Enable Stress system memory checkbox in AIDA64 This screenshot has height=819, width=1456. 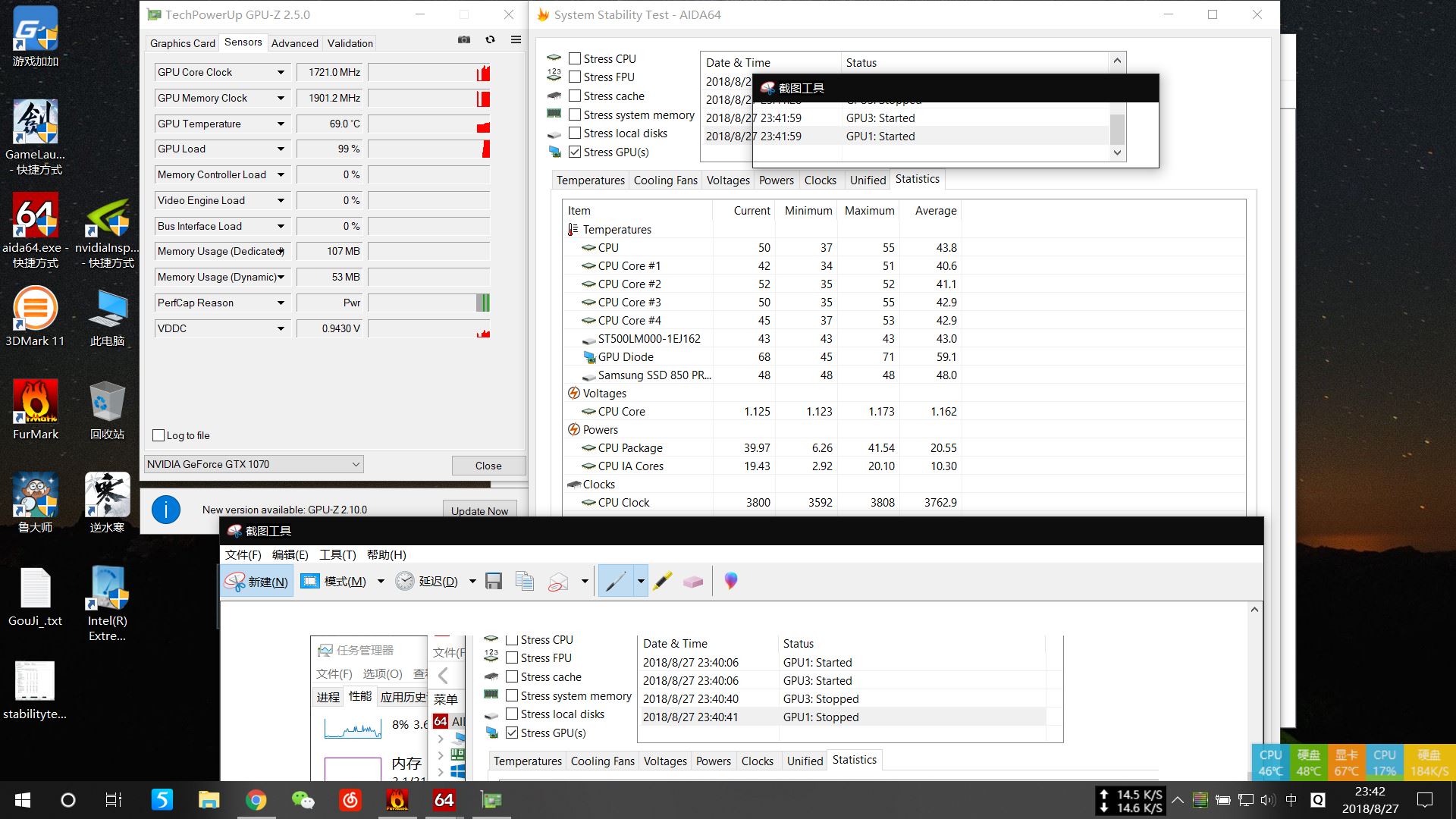point(575,115)
